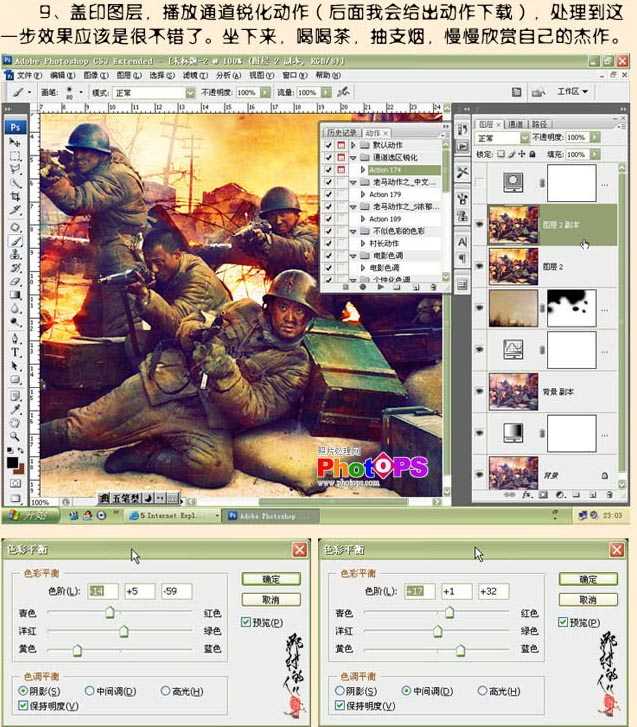
Task: Toggle Quick Mask mode icon
Action: click(x=15, y=484)
